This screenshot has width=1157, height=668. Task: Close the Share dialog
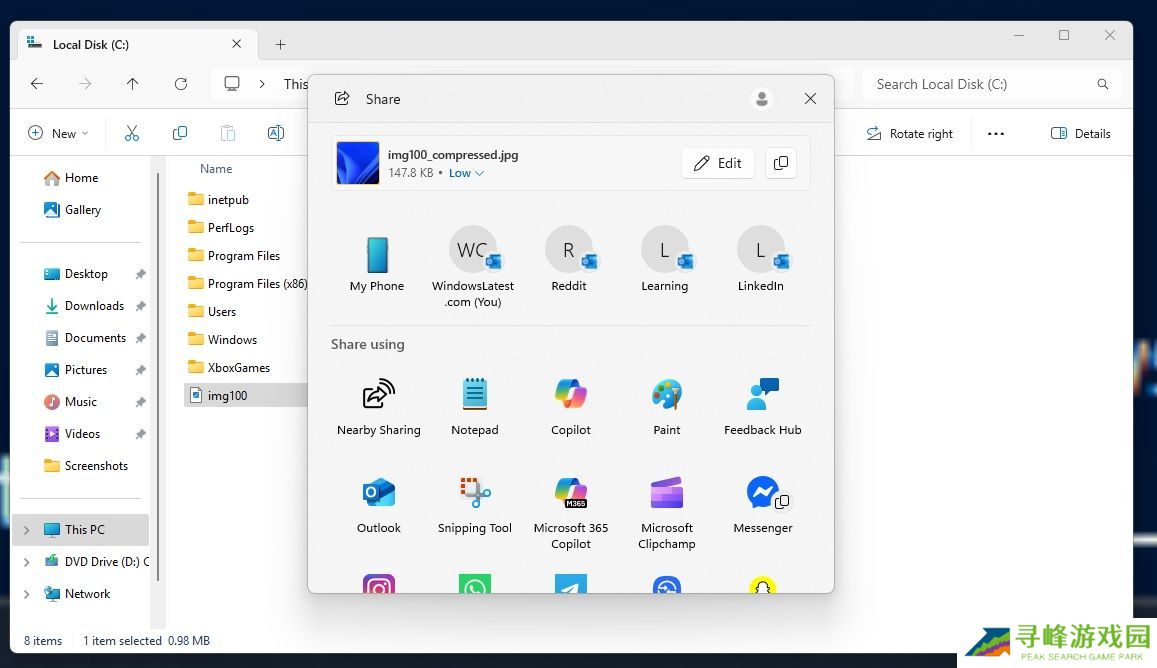click(810, 98)
